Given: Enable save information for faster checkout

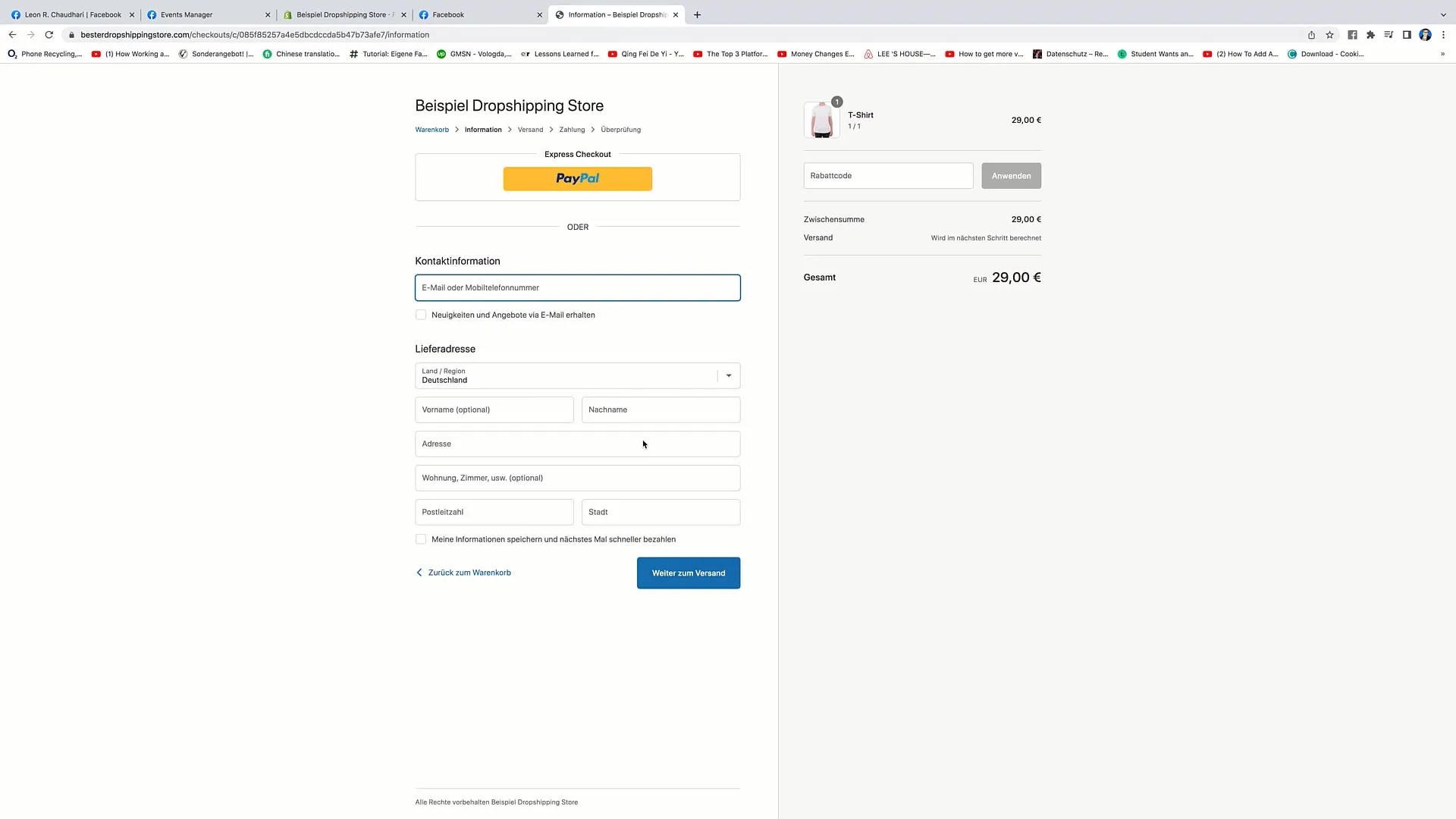Looking at the screenshot, I should [420, 539].
